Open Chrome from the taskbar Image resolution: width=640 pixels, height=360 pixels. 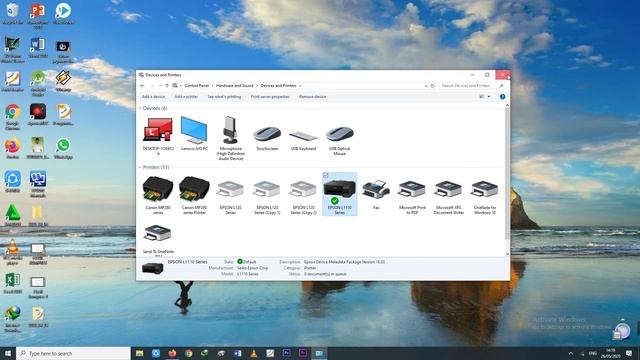pyautogui.click(x=189, y=353)
